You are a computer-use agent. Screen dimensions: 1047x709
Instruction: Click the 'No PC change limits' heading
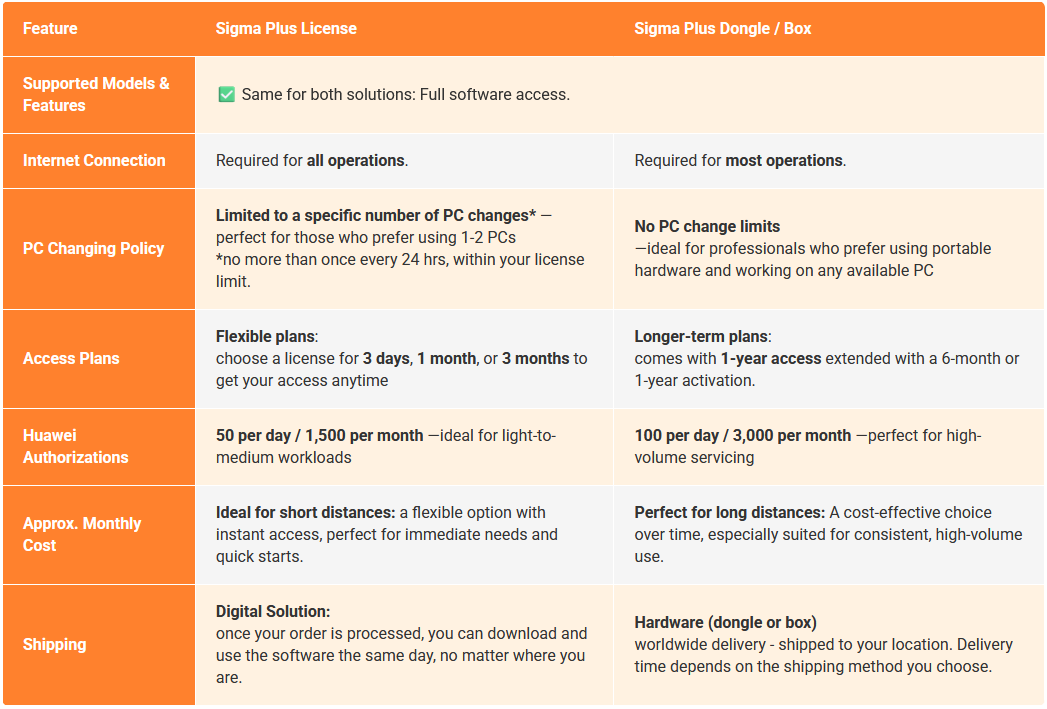coord(707,226)
